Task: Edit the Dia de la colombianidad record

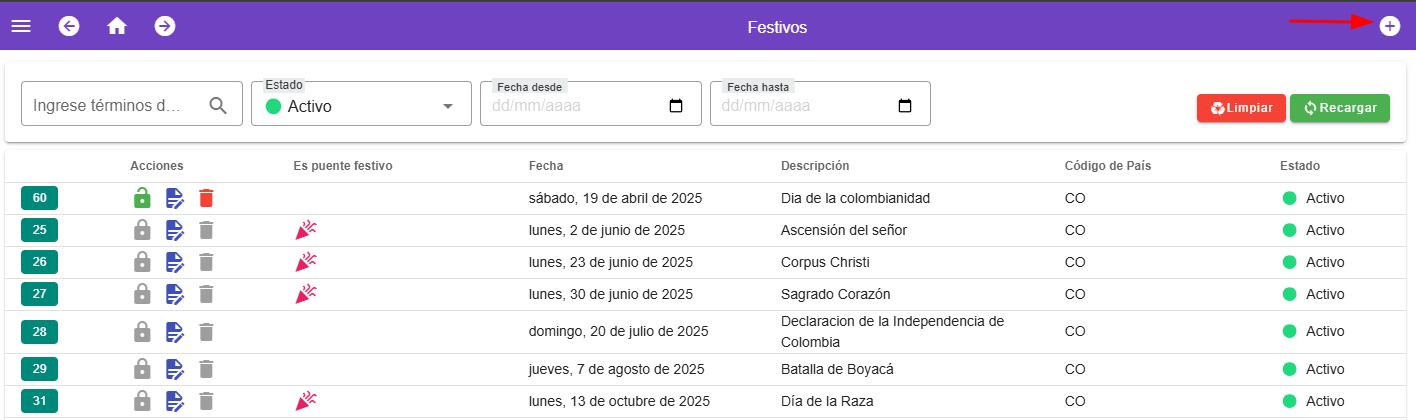Action: (174, 198)
